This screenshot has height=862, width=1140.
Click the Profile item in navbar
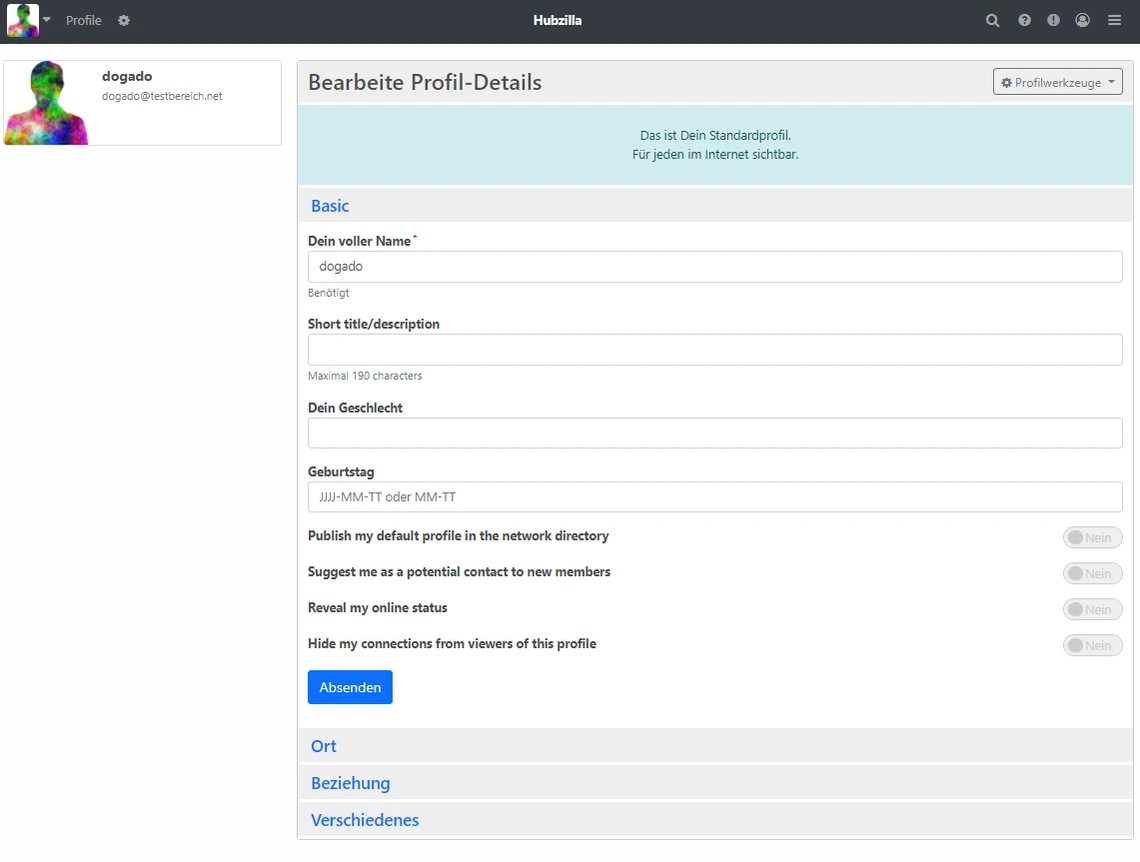84,20
